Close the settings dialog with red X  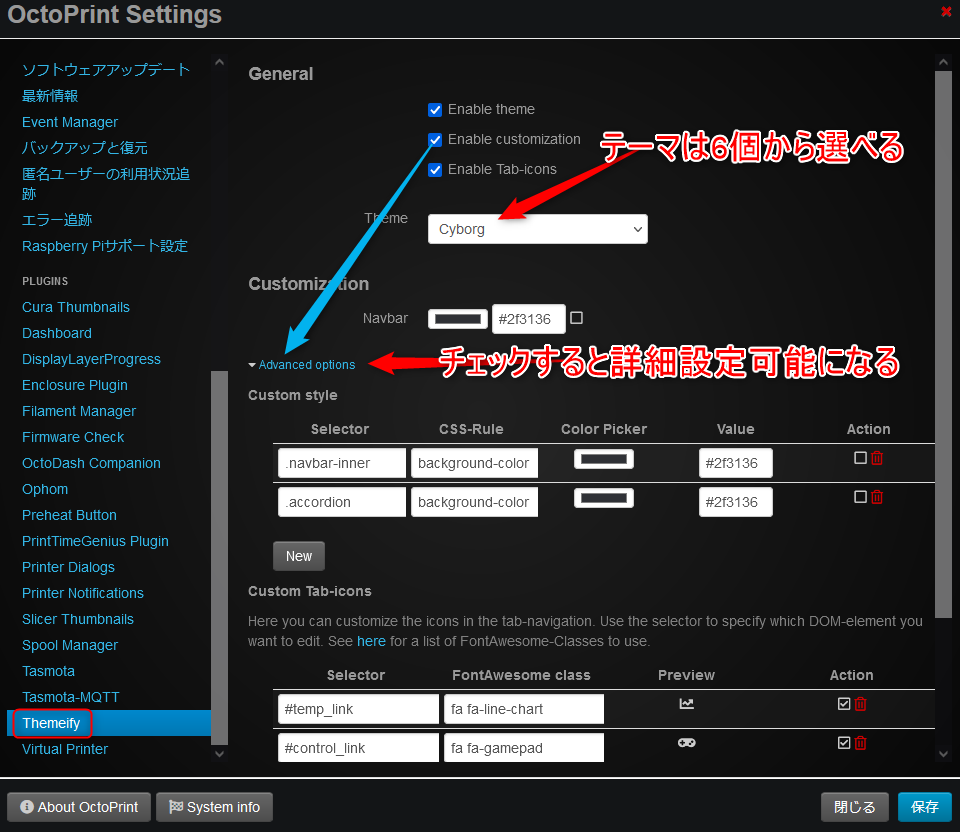(947, 11)
